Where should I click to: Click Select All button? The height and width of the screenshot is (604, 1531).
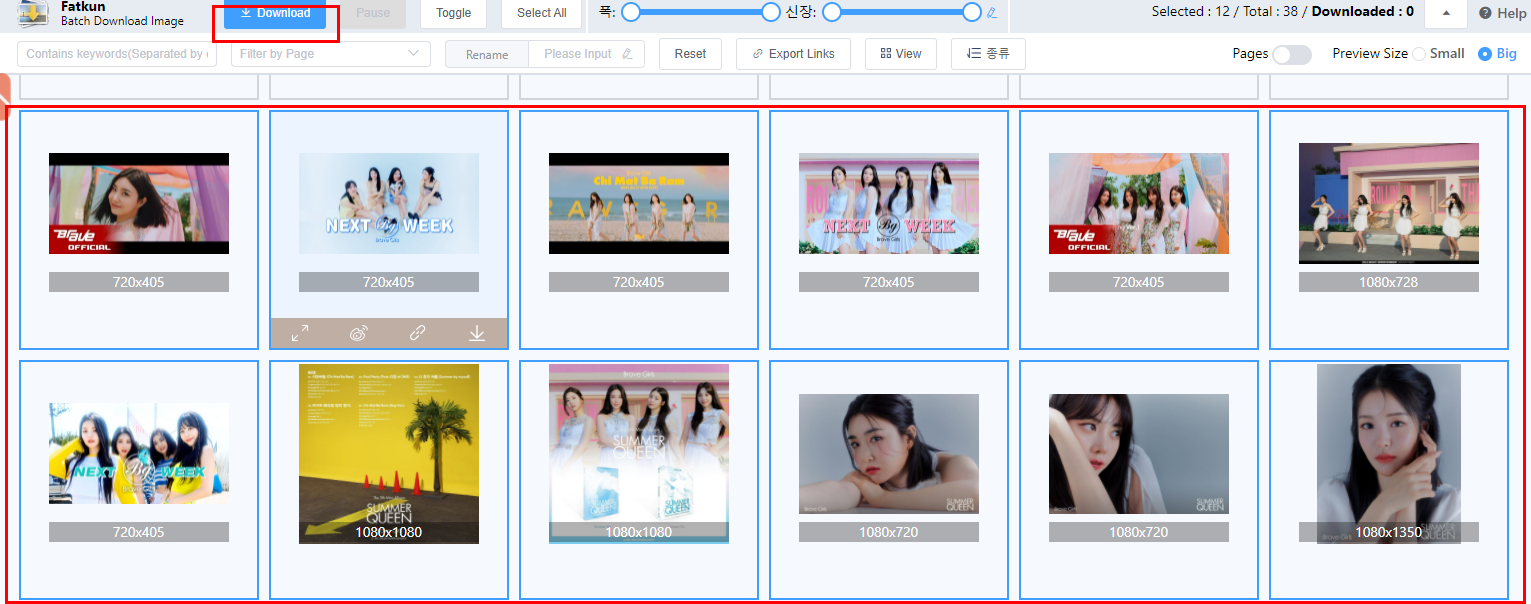[542, 13]
